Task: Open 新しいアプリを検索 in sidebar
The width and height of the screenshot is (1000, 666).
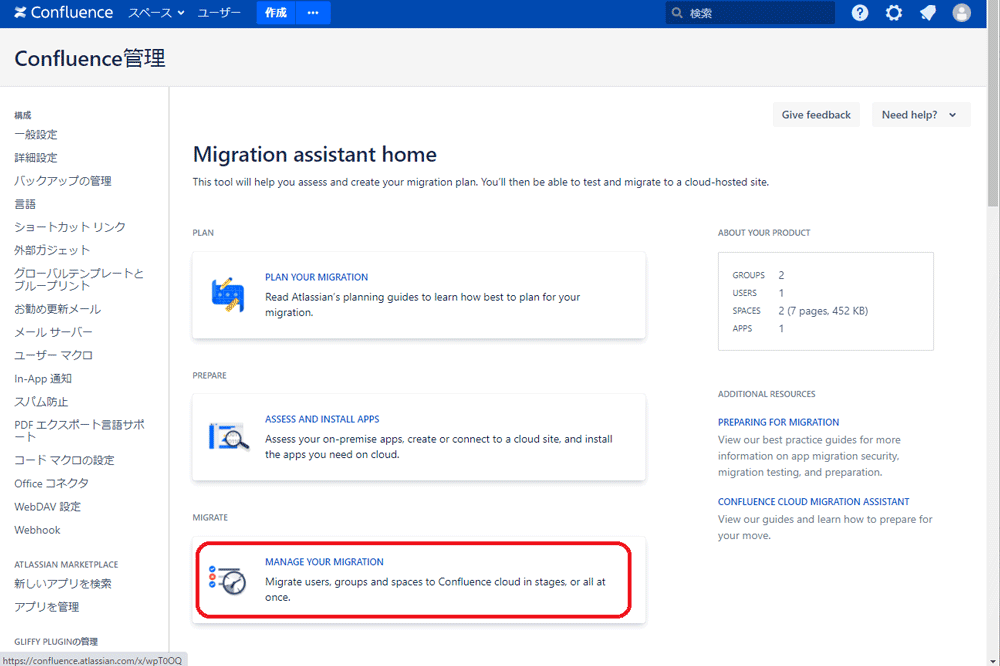Action: 62,584
